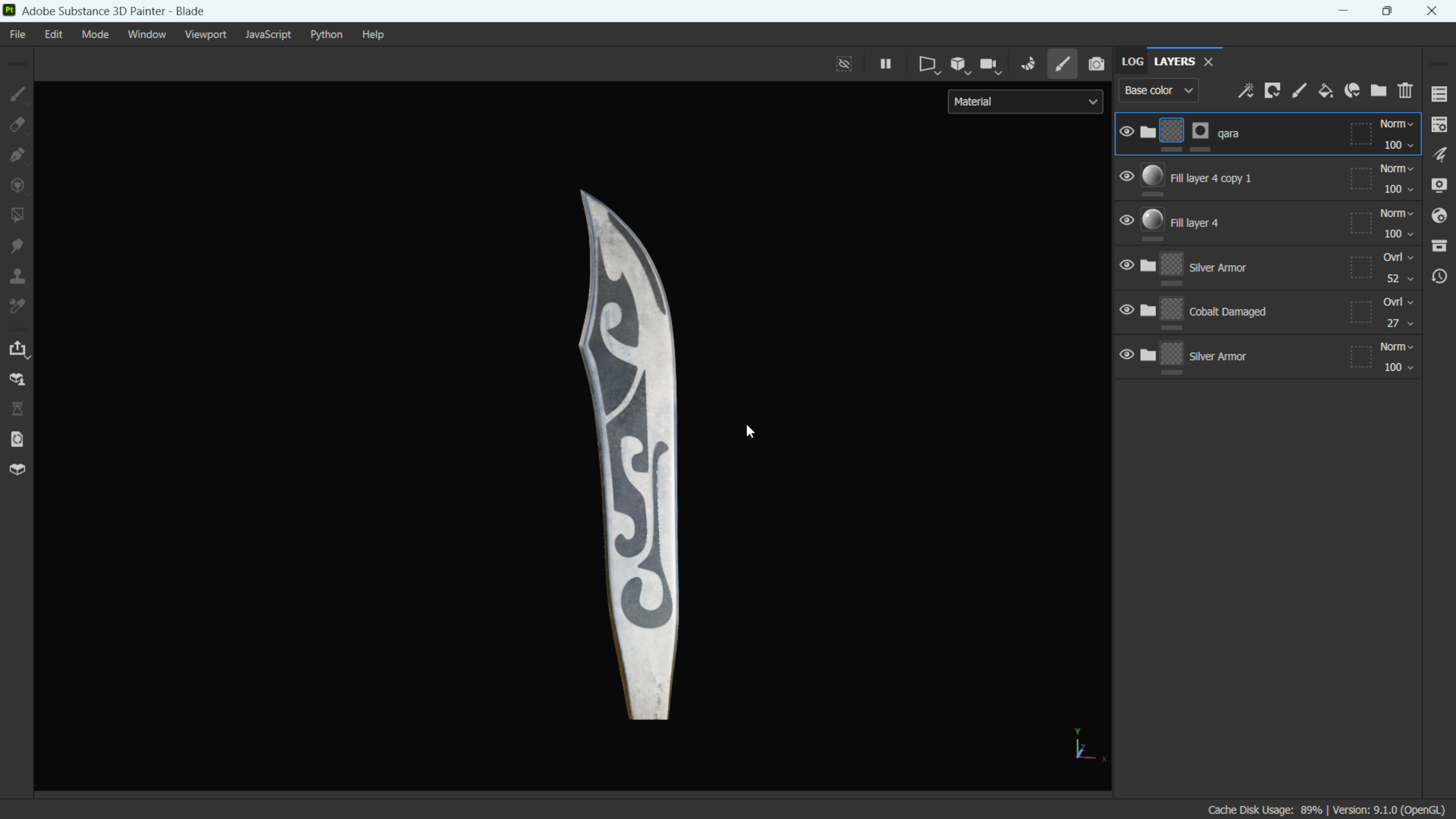Switch to painting mode brush icon
Screen dimensions: 1456x819
tap(1063, 64)
